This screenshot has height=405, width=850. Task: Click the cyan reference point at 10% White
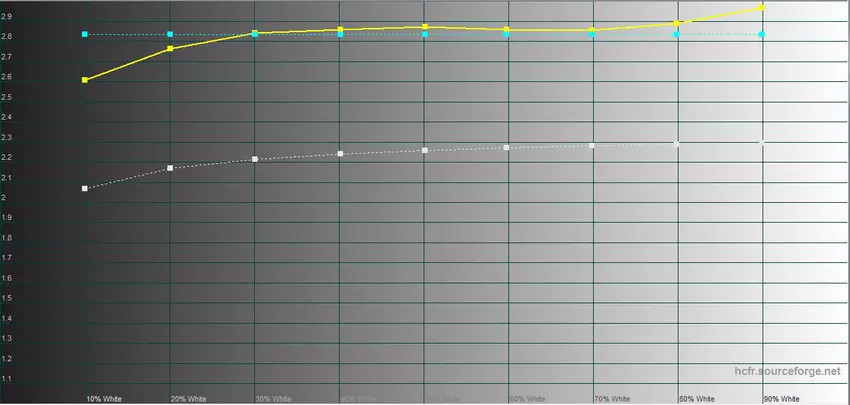click(85, 35)
